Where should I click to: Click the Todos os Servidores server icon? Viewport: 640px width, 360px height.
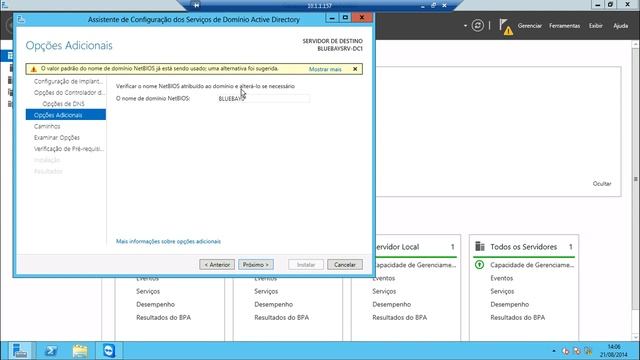point(480,246)
